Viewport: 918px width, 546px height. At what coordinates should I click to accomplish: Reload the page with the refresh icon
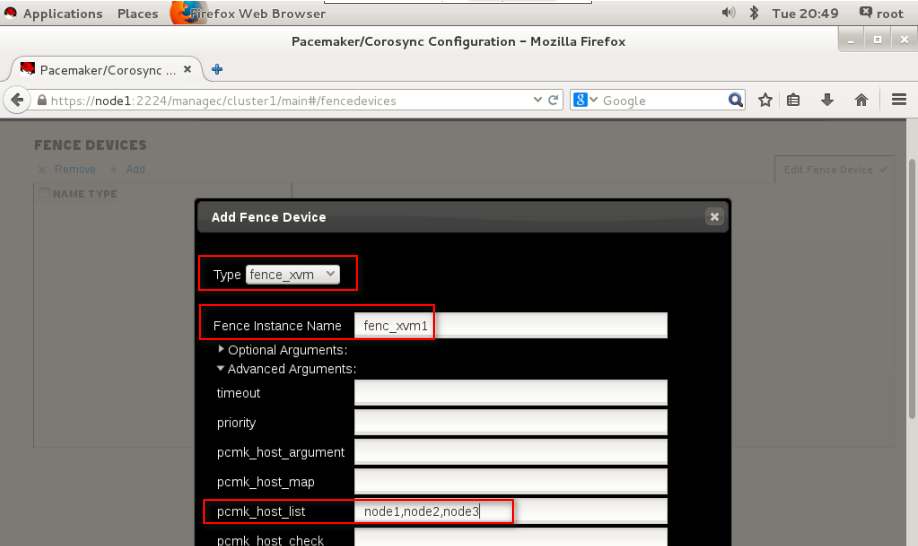pos(553,100)
